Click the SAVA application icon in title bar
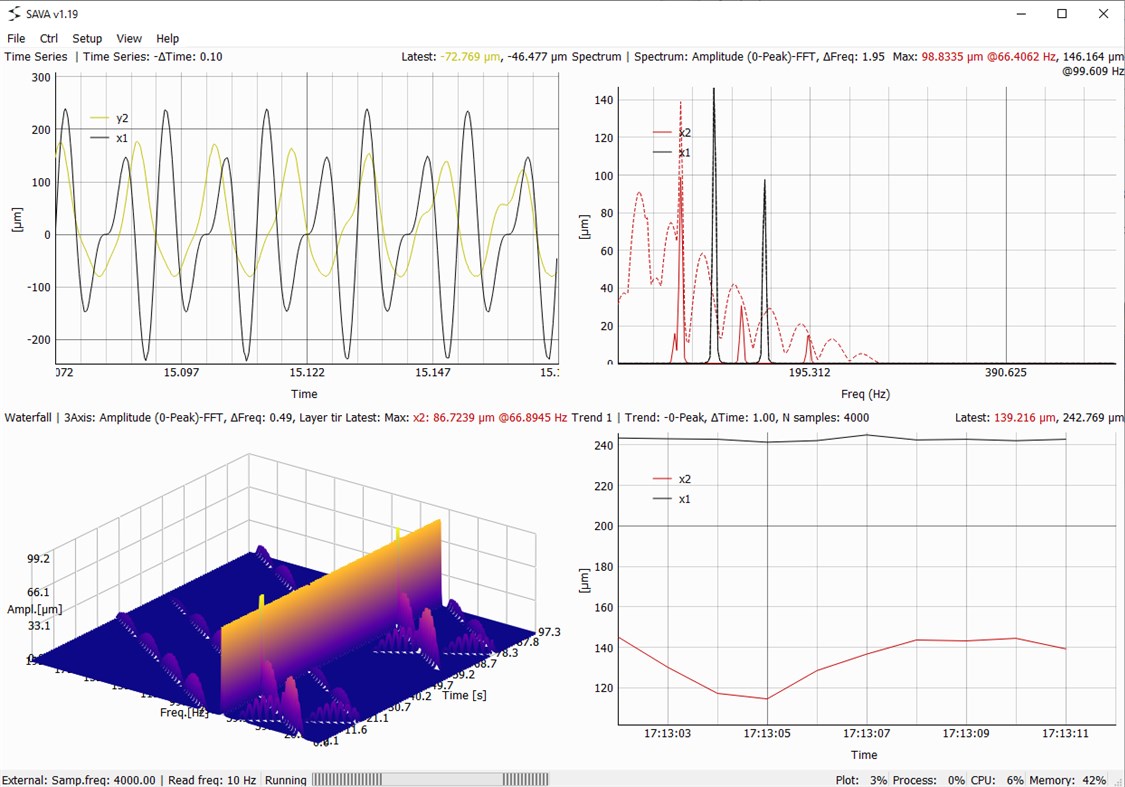Screen dimensions: 1125x787 14,14
